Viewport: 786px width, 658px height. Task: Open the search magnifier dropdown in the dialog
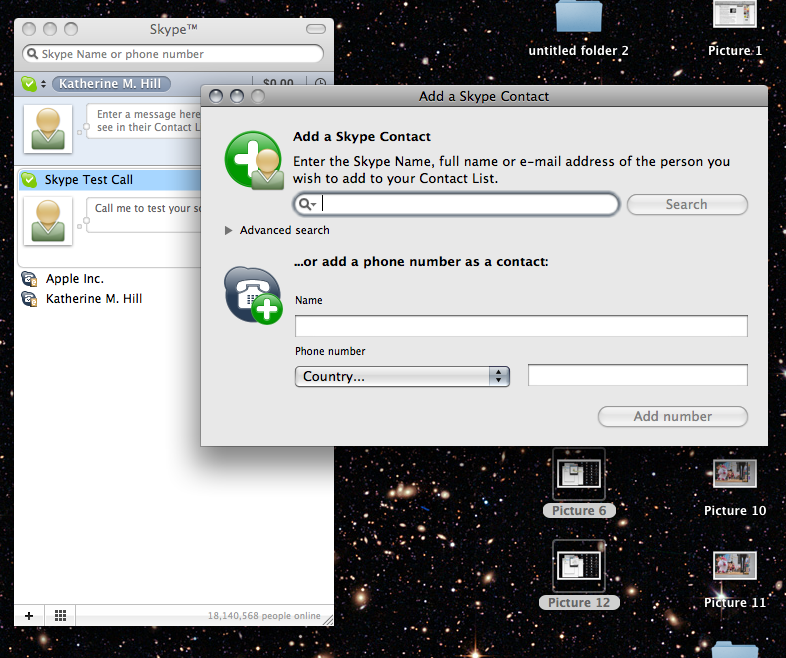(307, 204)
